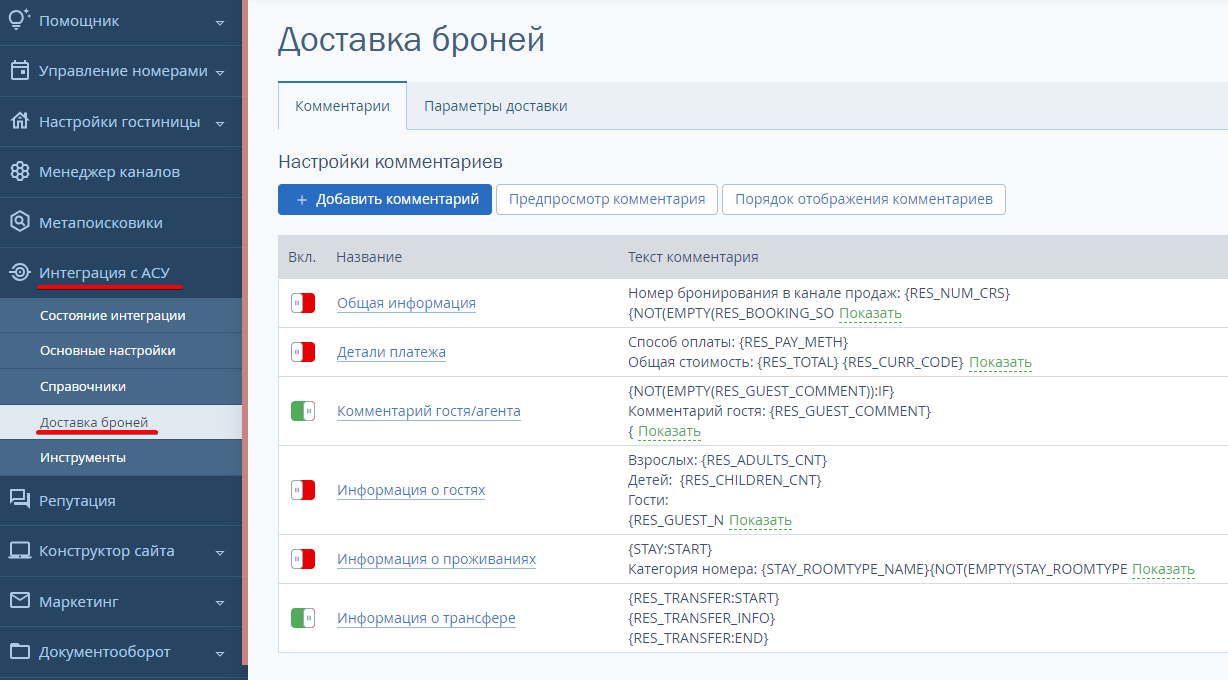Click the laptop icon beside Конструктор сайта

[x=19, y=551]
